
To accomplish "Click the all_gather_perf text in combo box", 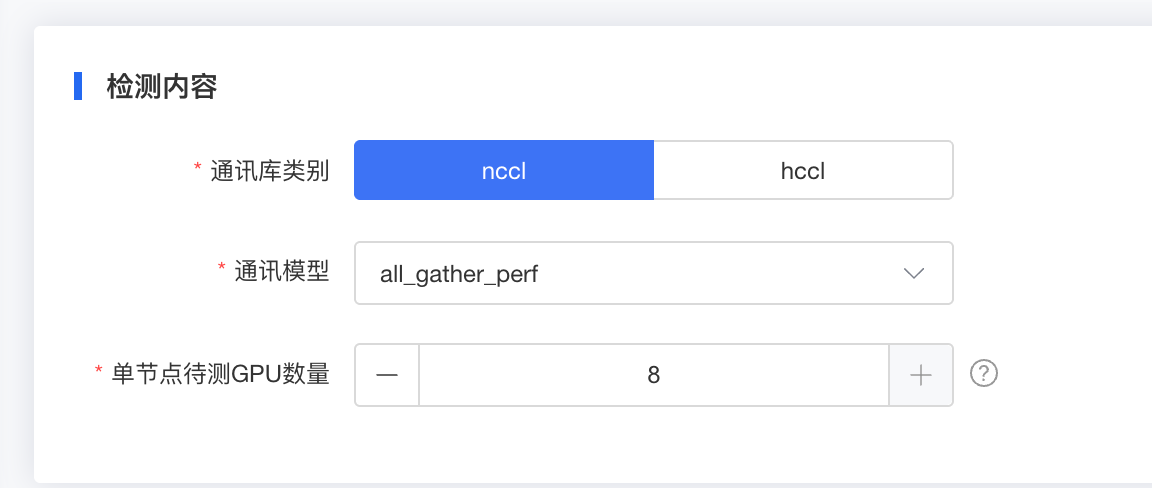I will click(459, 275).
